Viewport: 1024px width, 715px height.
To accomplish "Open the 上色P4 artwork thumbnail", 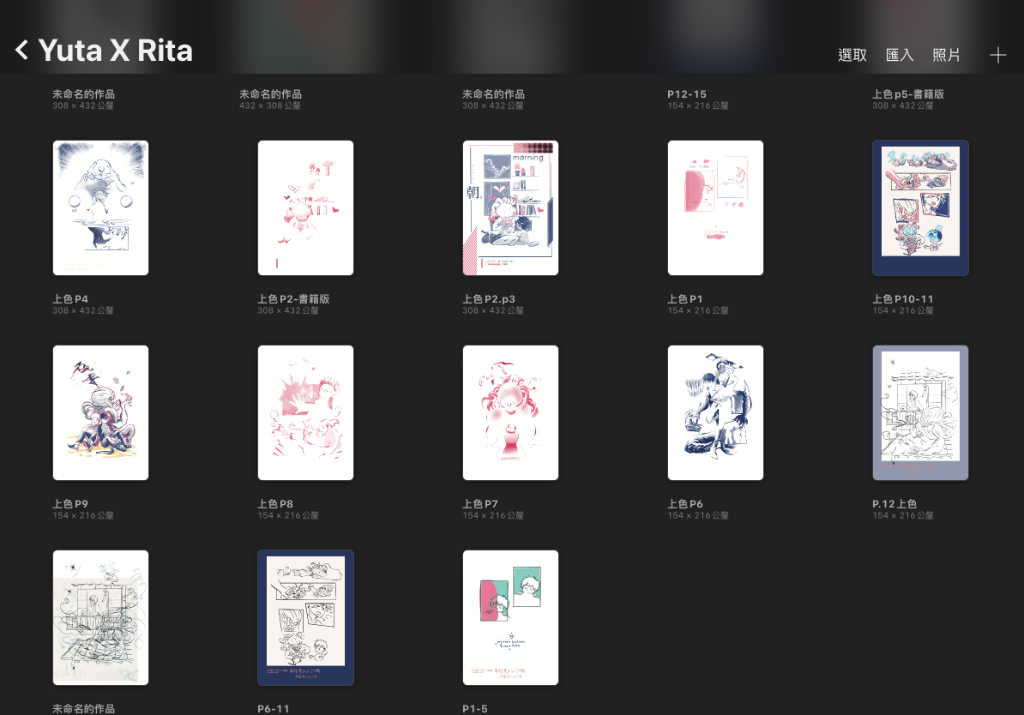I will coord(101,208).
